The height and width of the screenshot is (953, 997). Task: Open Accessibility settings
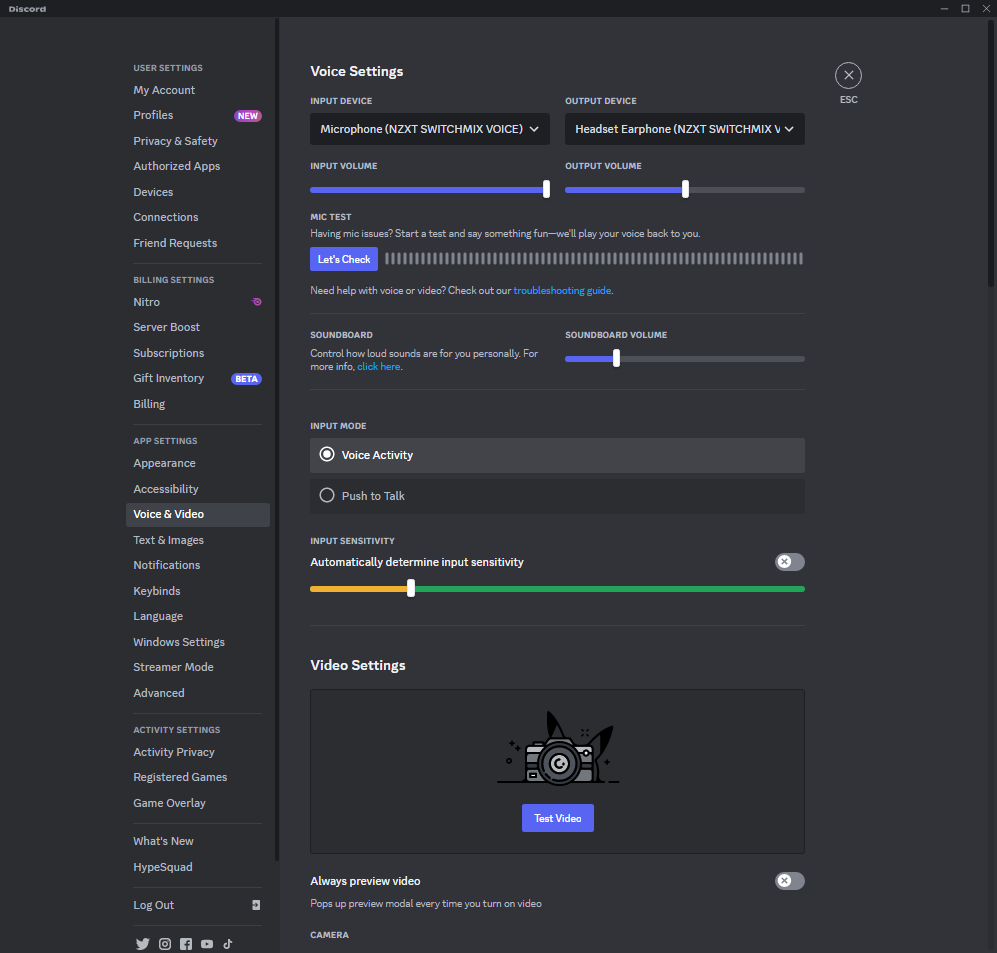198,489
